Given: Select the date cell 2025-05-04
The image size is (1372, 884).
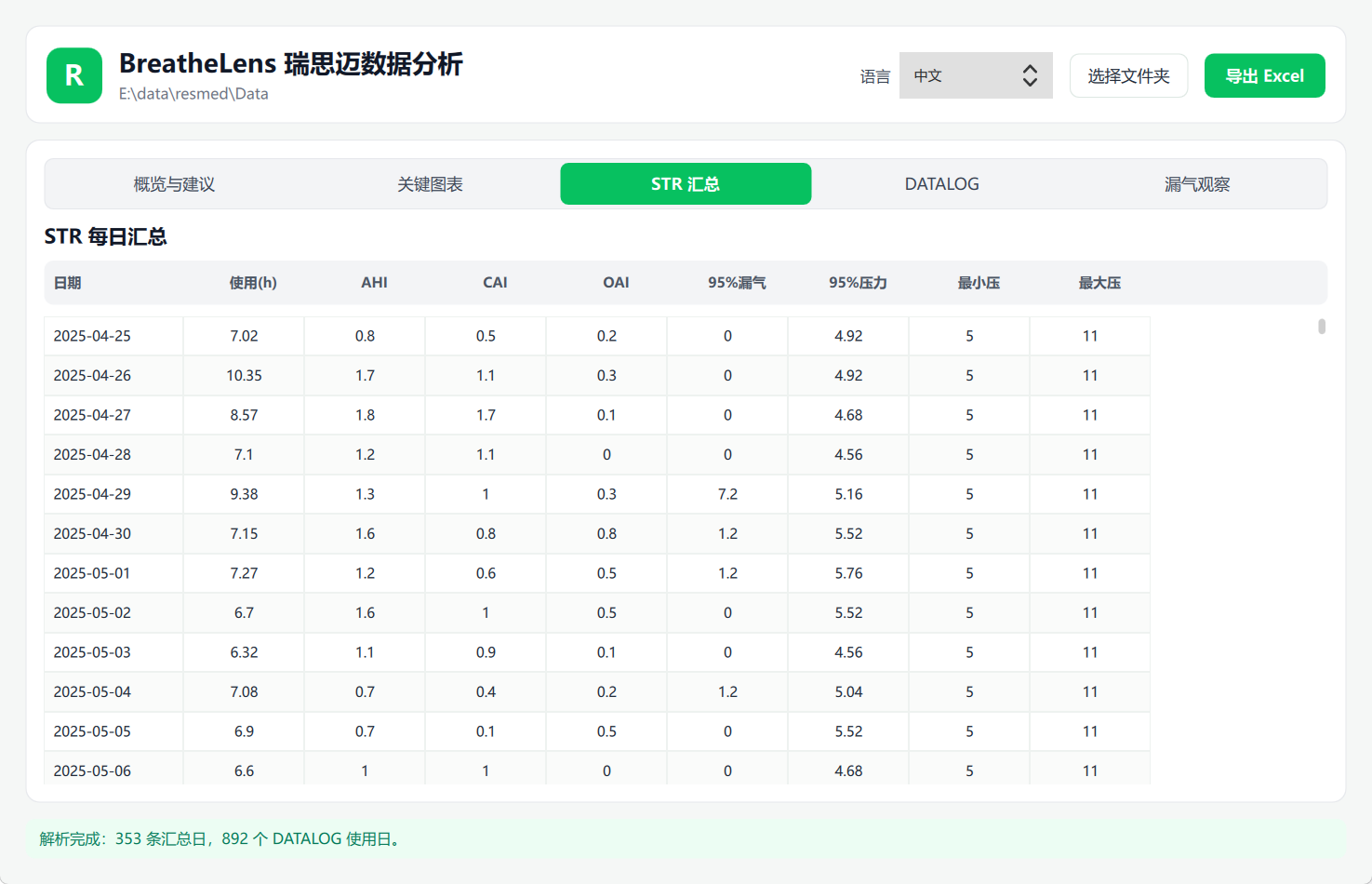Looking at the screenshot, I should [x=113, y=692].
